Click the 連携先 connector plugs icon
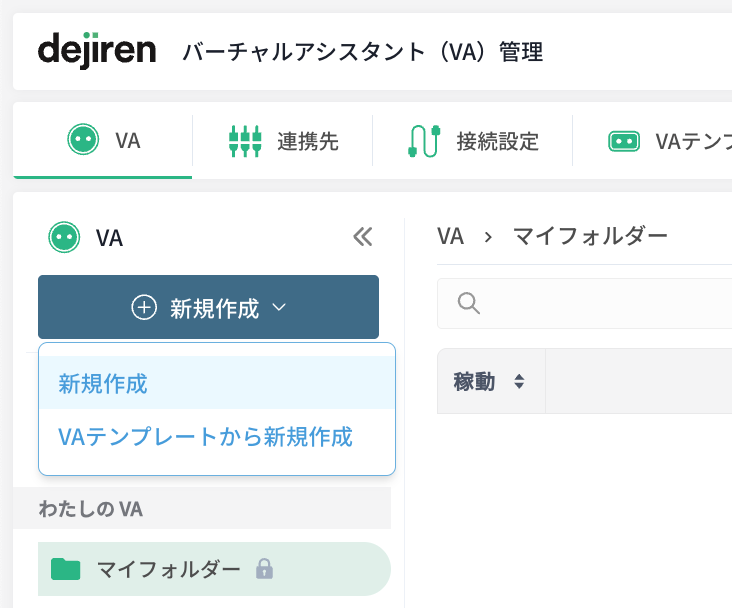 (245, 141)
